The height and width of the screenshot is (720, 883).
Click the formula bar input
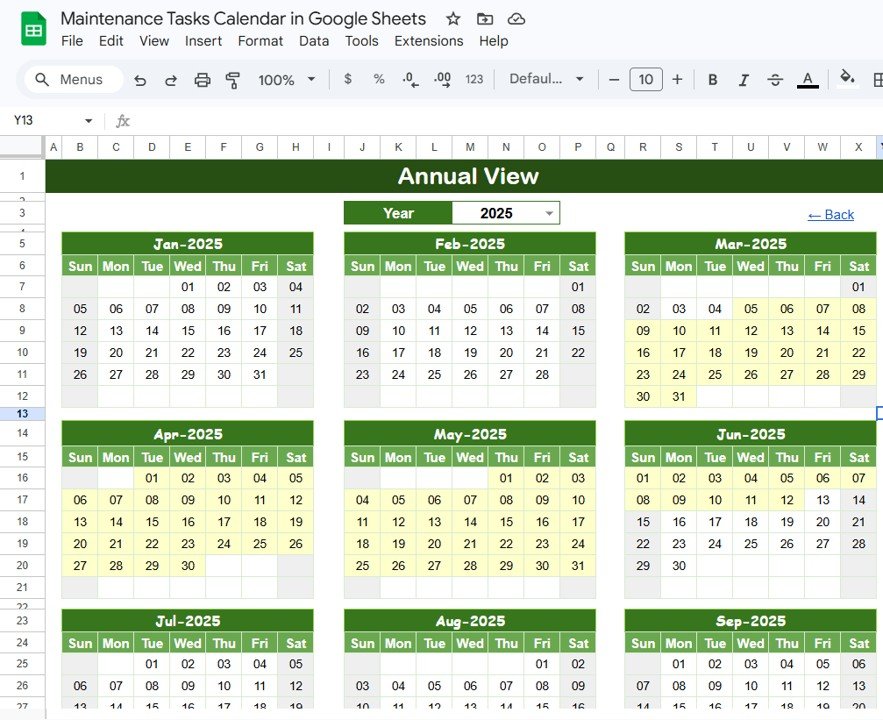507,120
